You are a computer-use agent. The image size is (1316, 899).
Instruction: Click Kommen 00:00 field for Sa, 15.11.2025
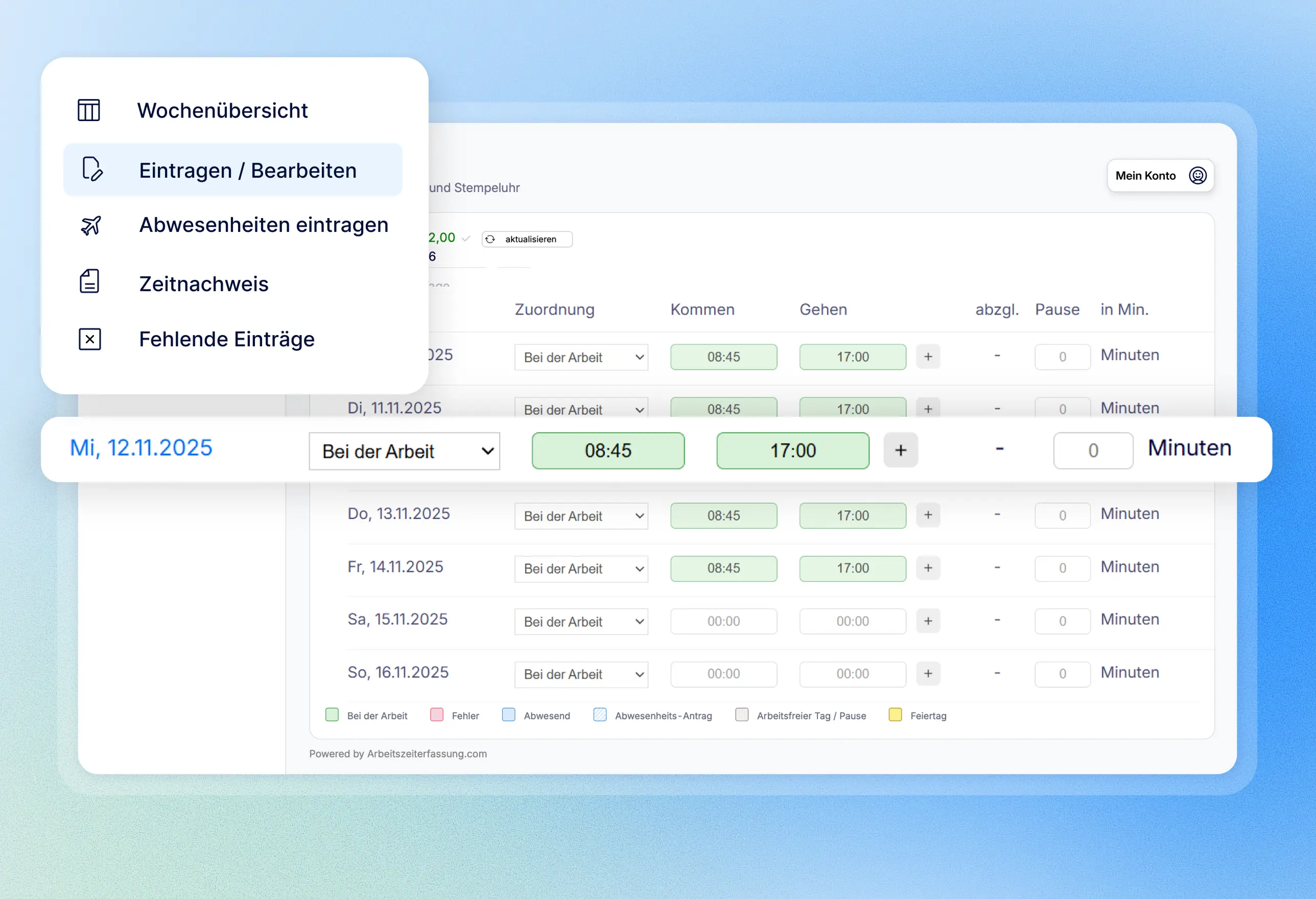pos(724,621)
